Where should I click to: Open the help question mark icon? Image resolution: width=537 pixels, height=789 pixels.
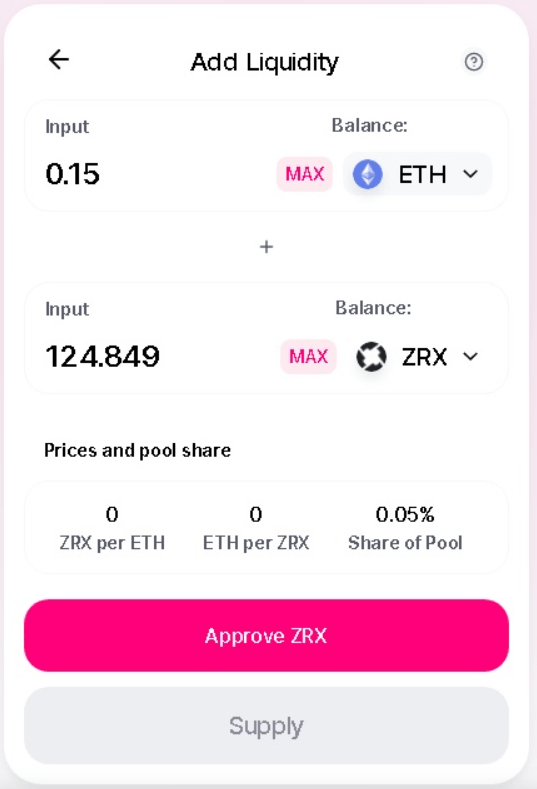[x=474, y=62]
